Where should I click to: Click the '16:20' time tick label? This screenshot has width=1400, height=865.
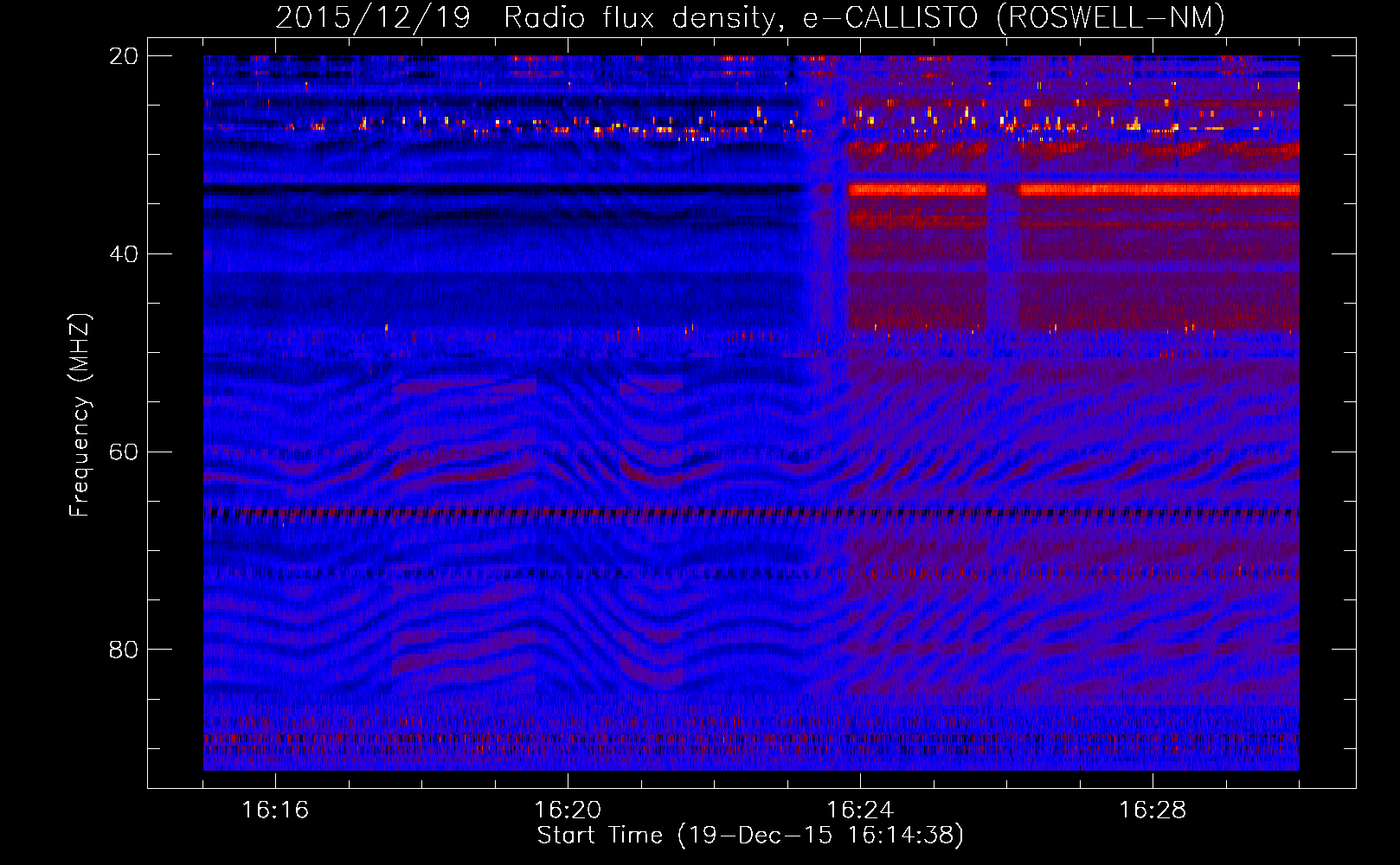[x=568, y=811]
